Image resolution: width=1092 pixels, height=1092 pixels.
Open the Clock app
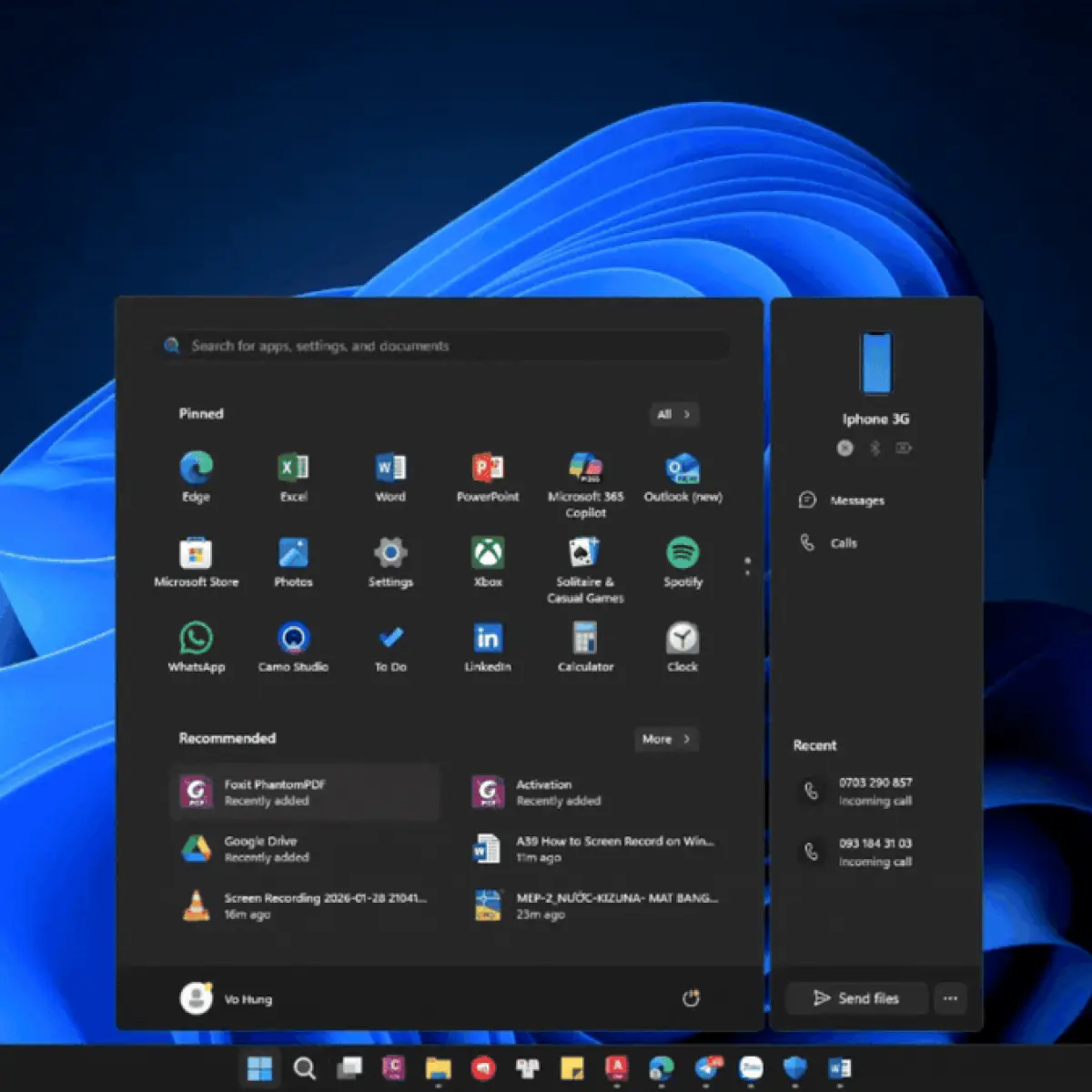click(x=682, y=648)
